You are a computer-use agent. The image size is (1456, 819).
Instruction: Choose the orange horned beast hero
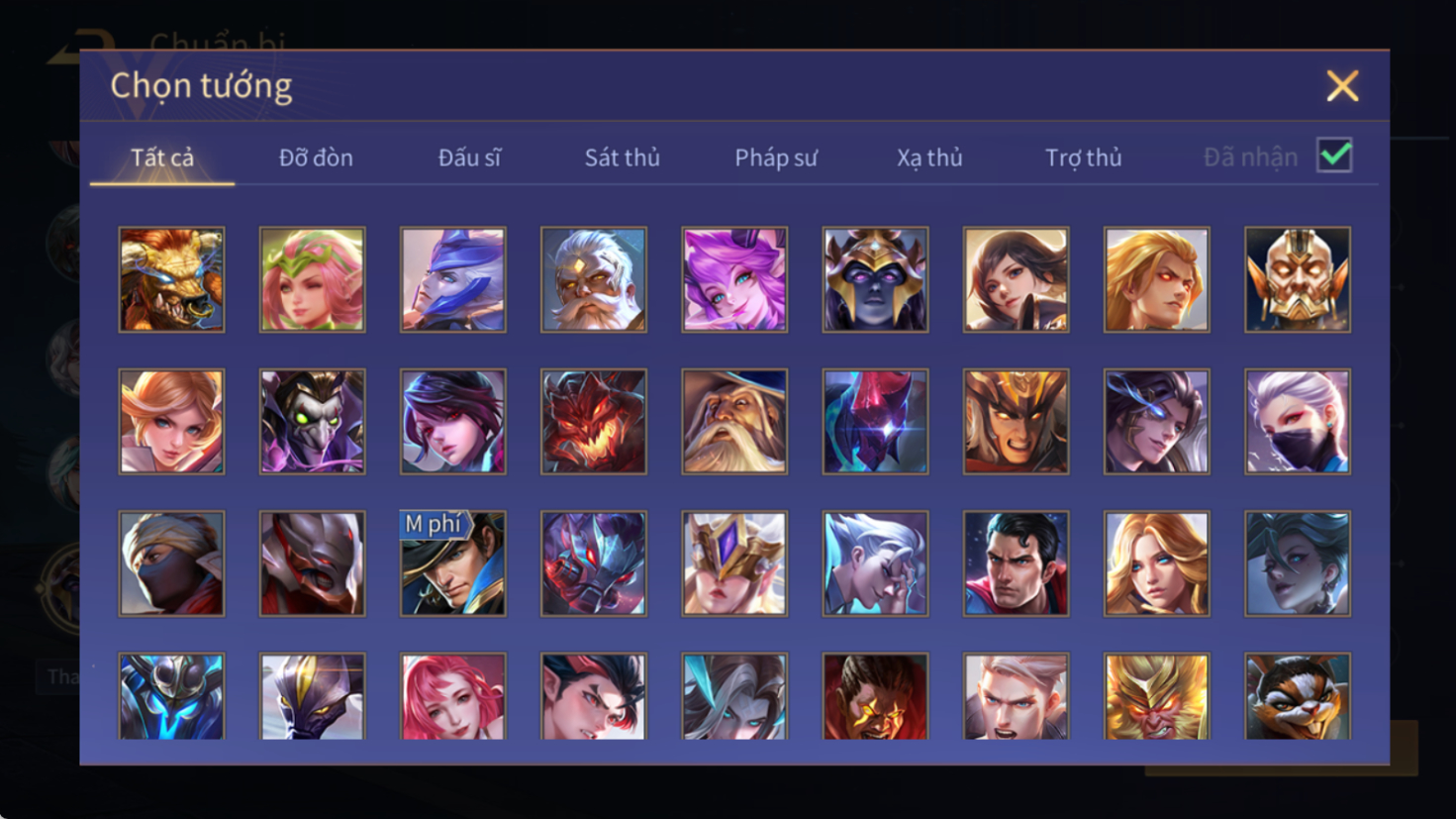point(171,279)
